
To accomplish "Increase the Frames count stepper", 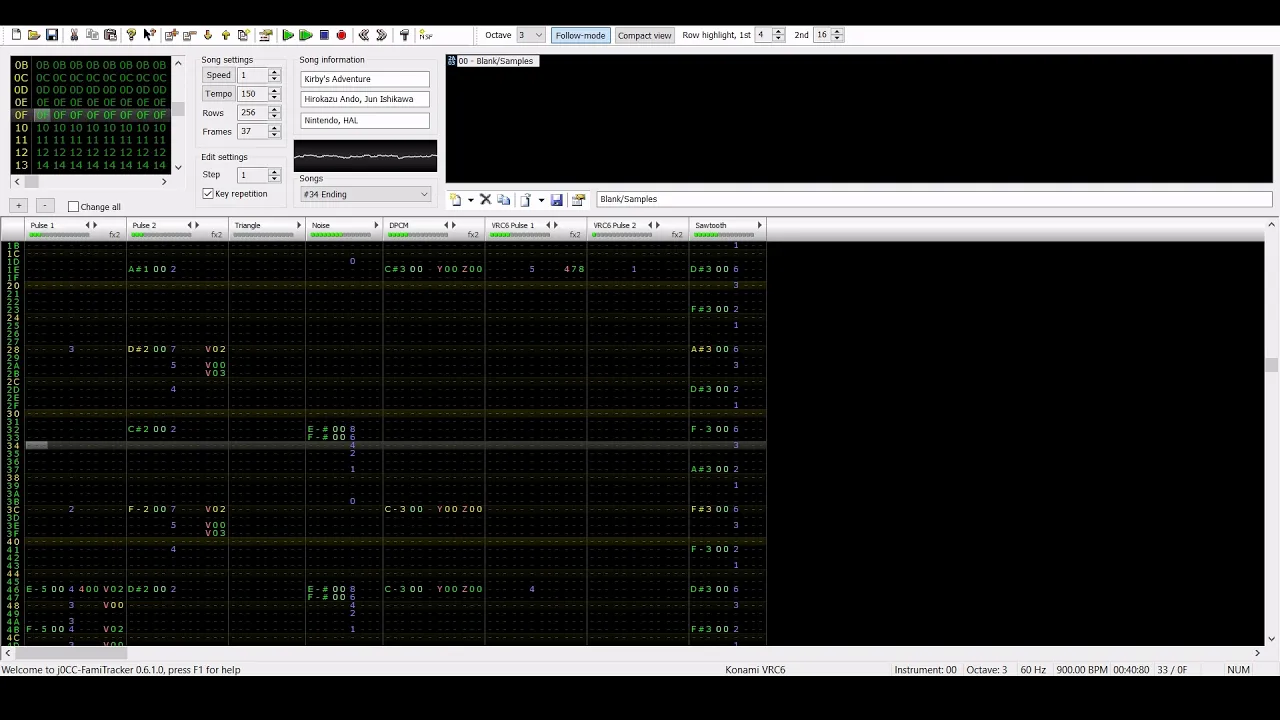I will (274, 128).
